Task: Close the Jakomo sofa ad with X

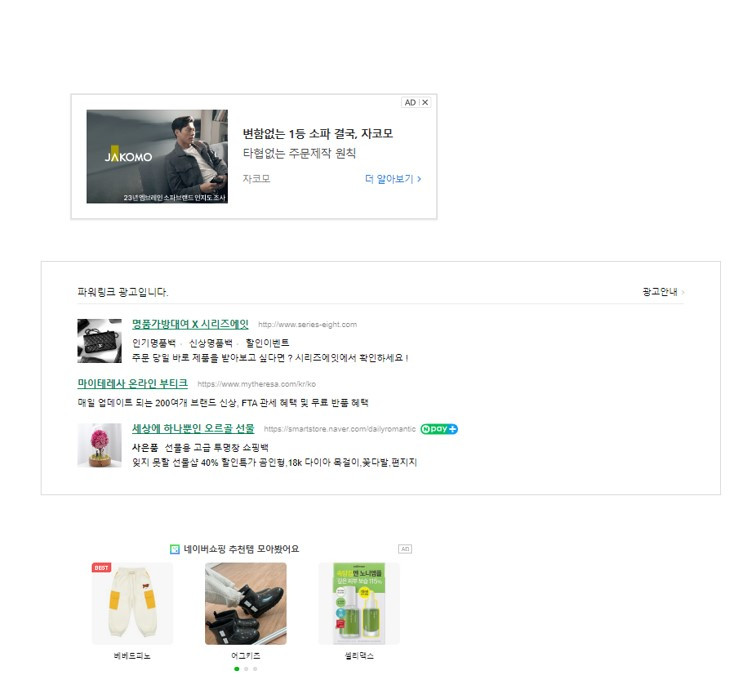Action: pyautogui.click(x=425, y=102)
